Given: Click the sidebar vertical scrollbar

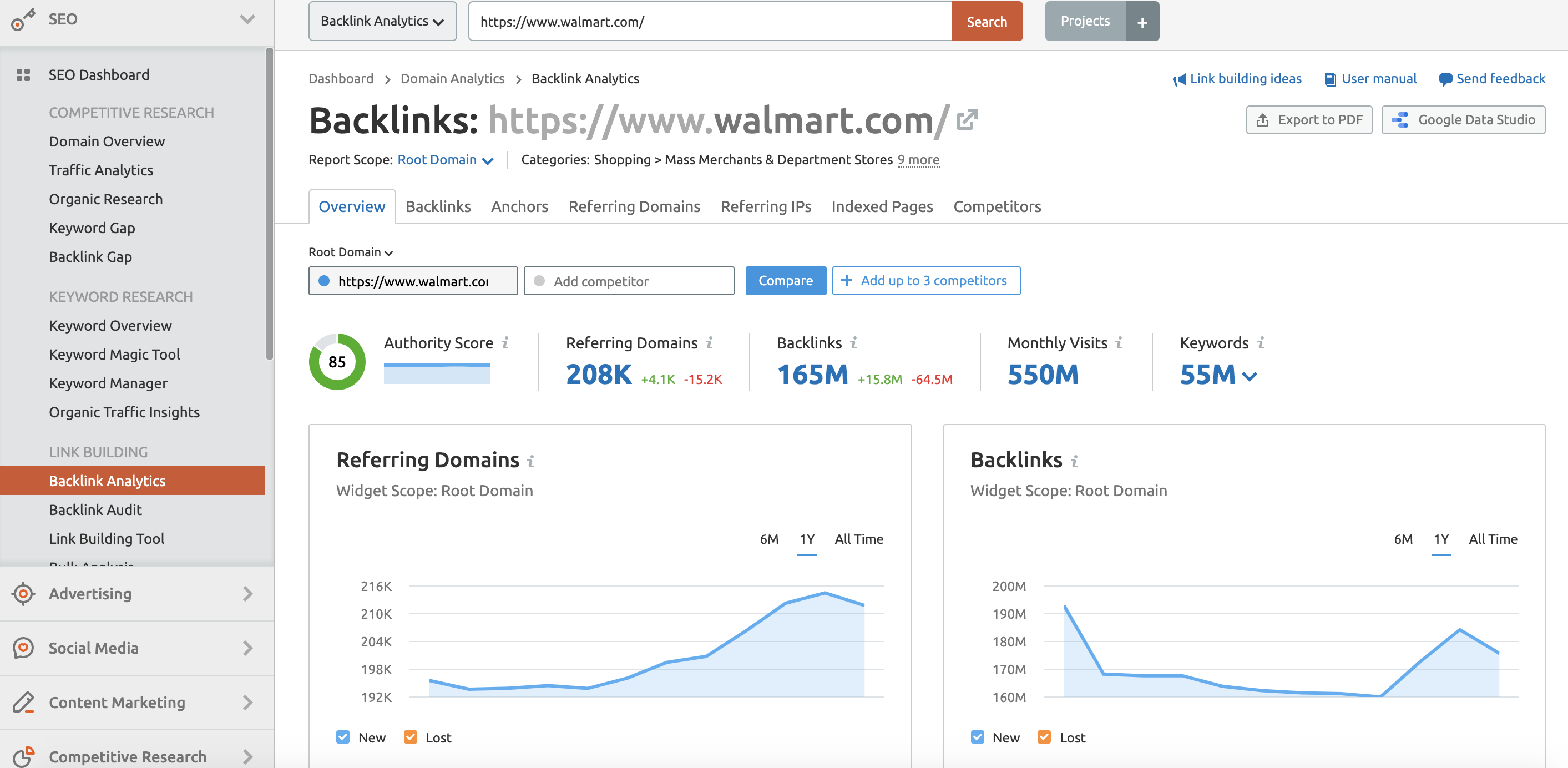Looking at the screenshot, I should coord(269,204).
